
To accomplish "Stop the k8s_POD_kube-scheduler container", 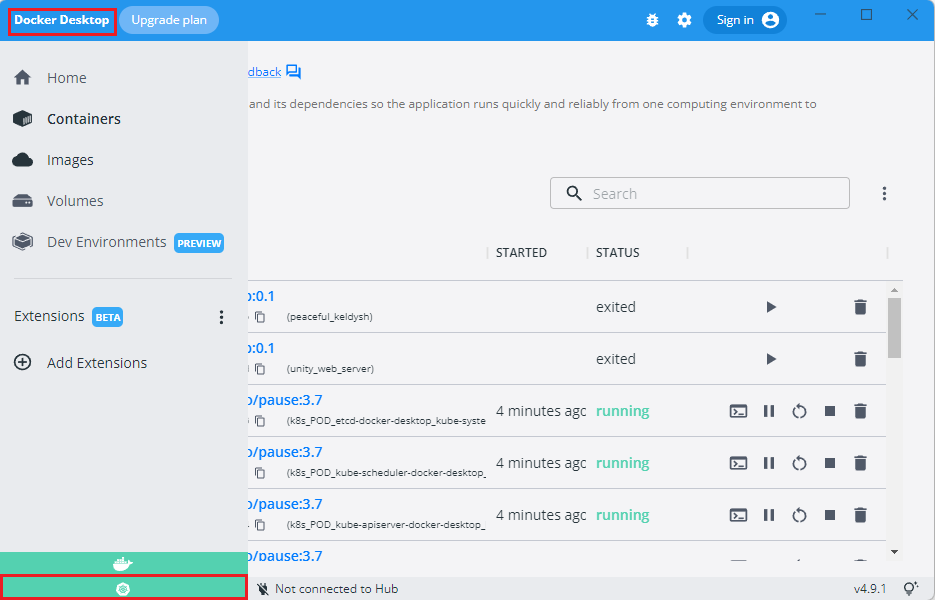I will [x=829, y=463].
